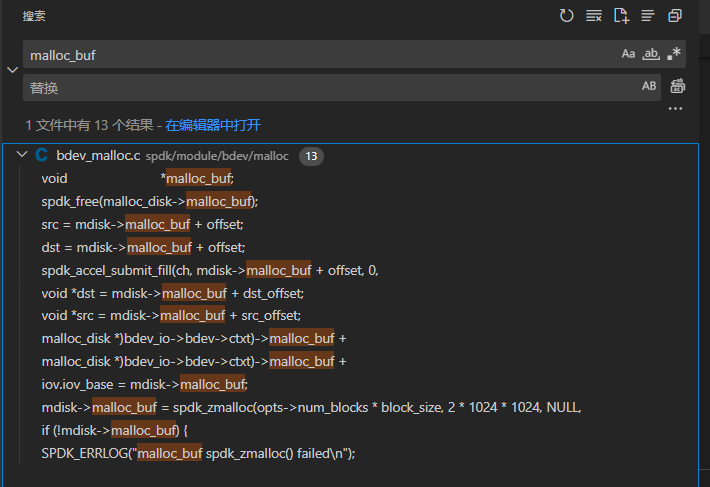The width and height of the screenshot is (710, 487).
Task: Toggle Use Regular Expression (.*) option
Action: (x=674, y=54)
